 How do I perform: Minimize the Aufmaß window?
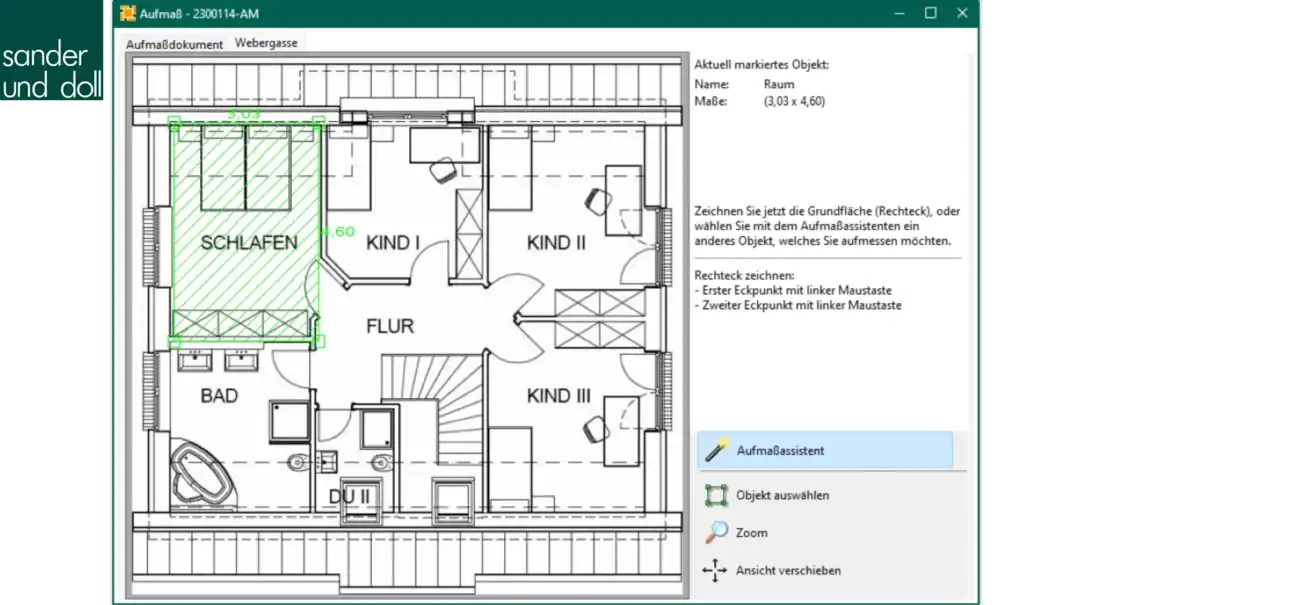(x=898, y=13)
